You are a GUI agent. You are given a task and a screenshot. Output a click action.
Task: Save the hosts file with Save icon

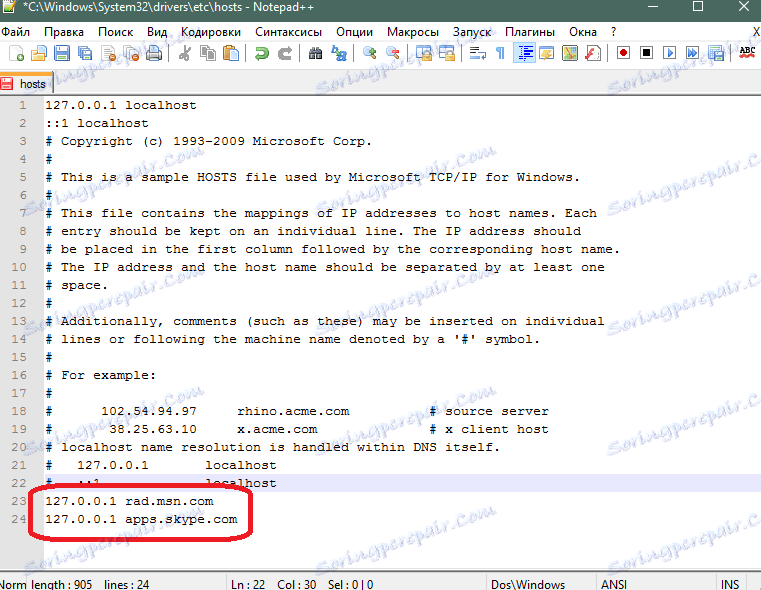(62, 53)
